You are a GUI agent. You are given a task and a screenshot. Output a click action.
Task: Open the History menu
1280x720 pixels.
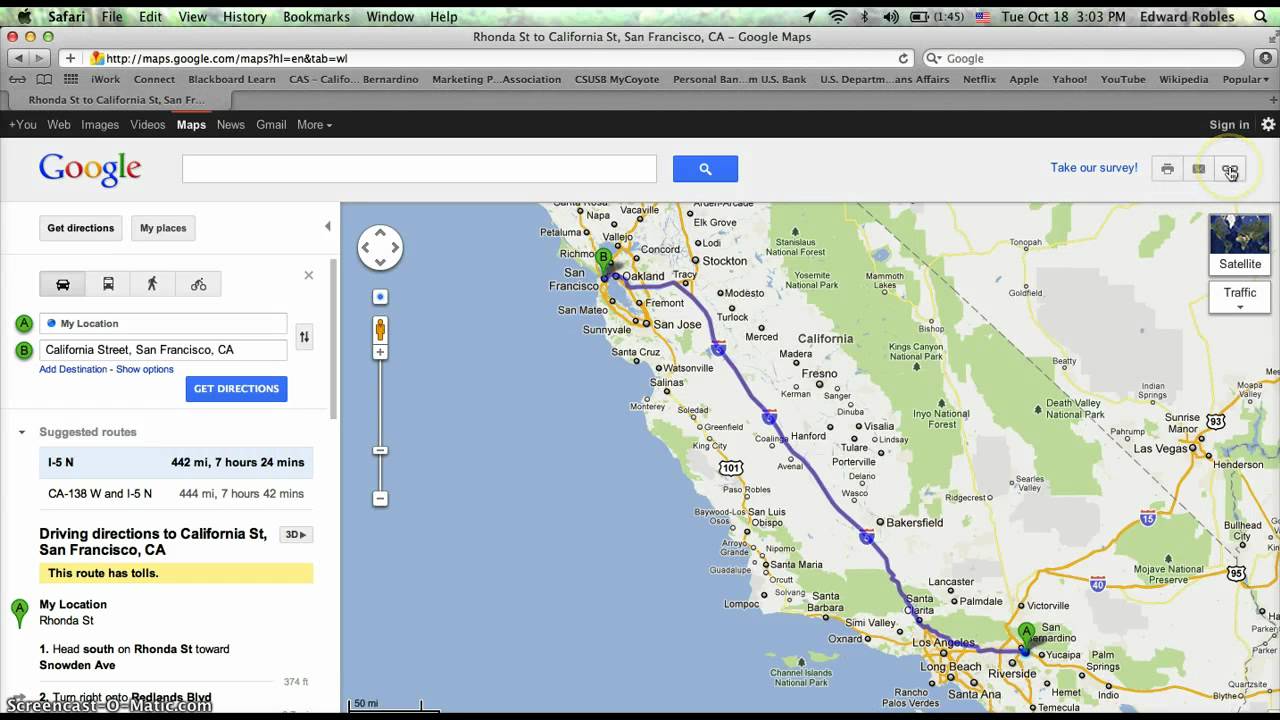coord(244,16)
